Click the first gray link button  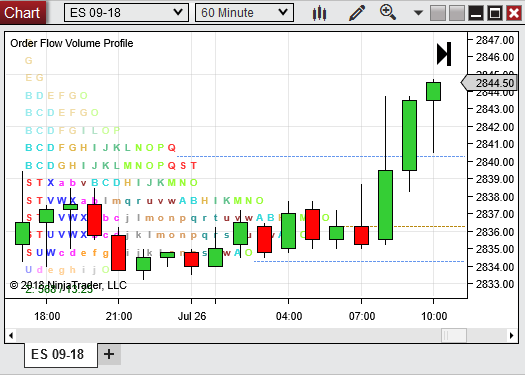point(438,13)
